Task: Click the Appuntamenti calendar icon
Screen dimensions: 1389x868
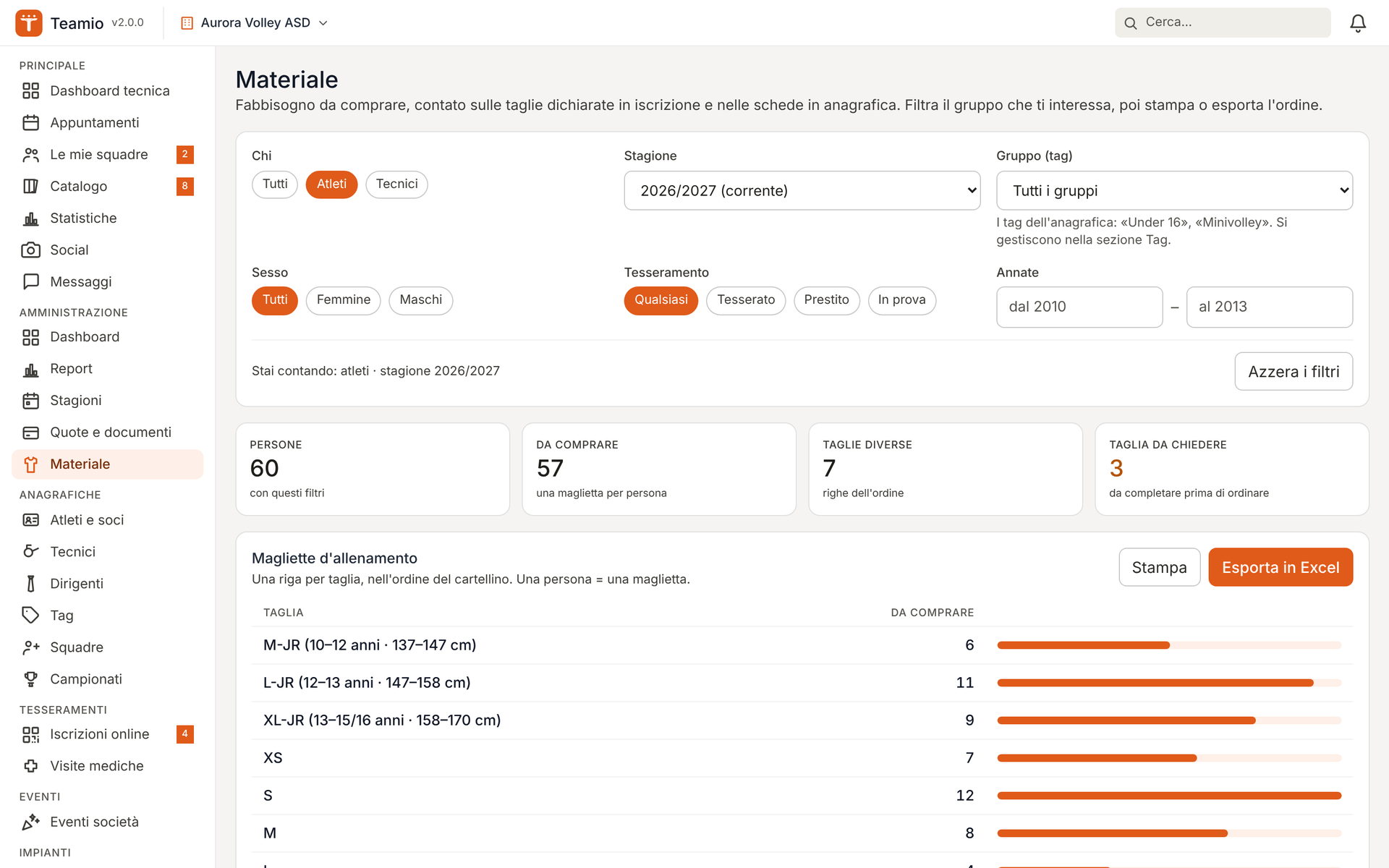Action: (x=30, y=122)
